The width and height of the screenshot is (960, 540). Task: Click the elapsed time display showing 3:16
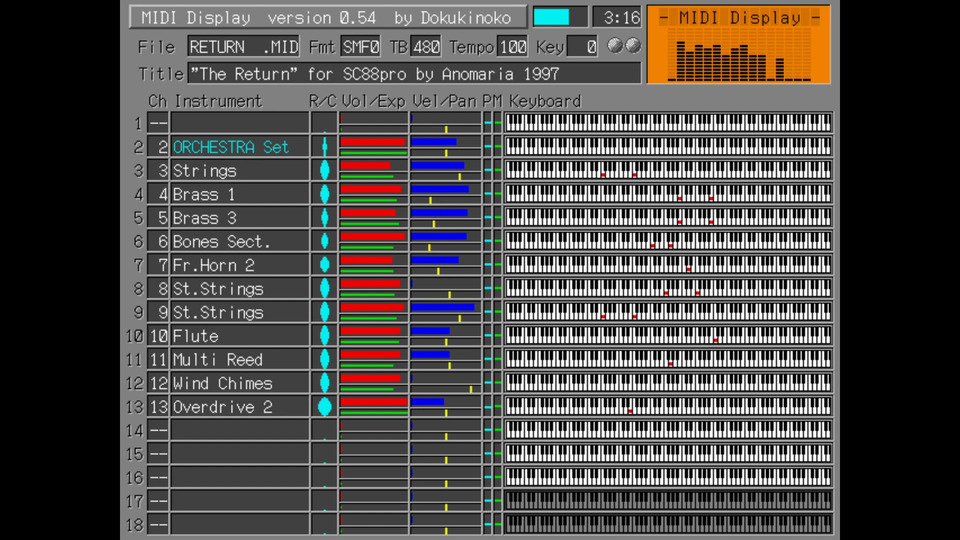click(616, 17)
